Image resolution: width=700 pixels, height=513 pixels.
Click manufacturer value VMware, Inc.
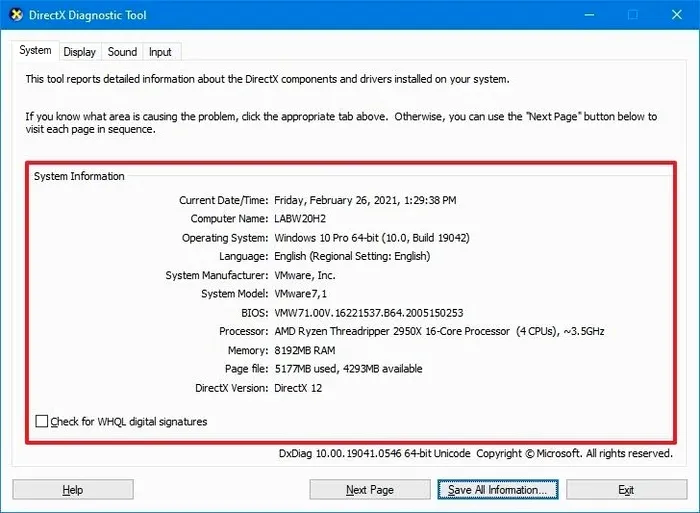tap(305, 275)
